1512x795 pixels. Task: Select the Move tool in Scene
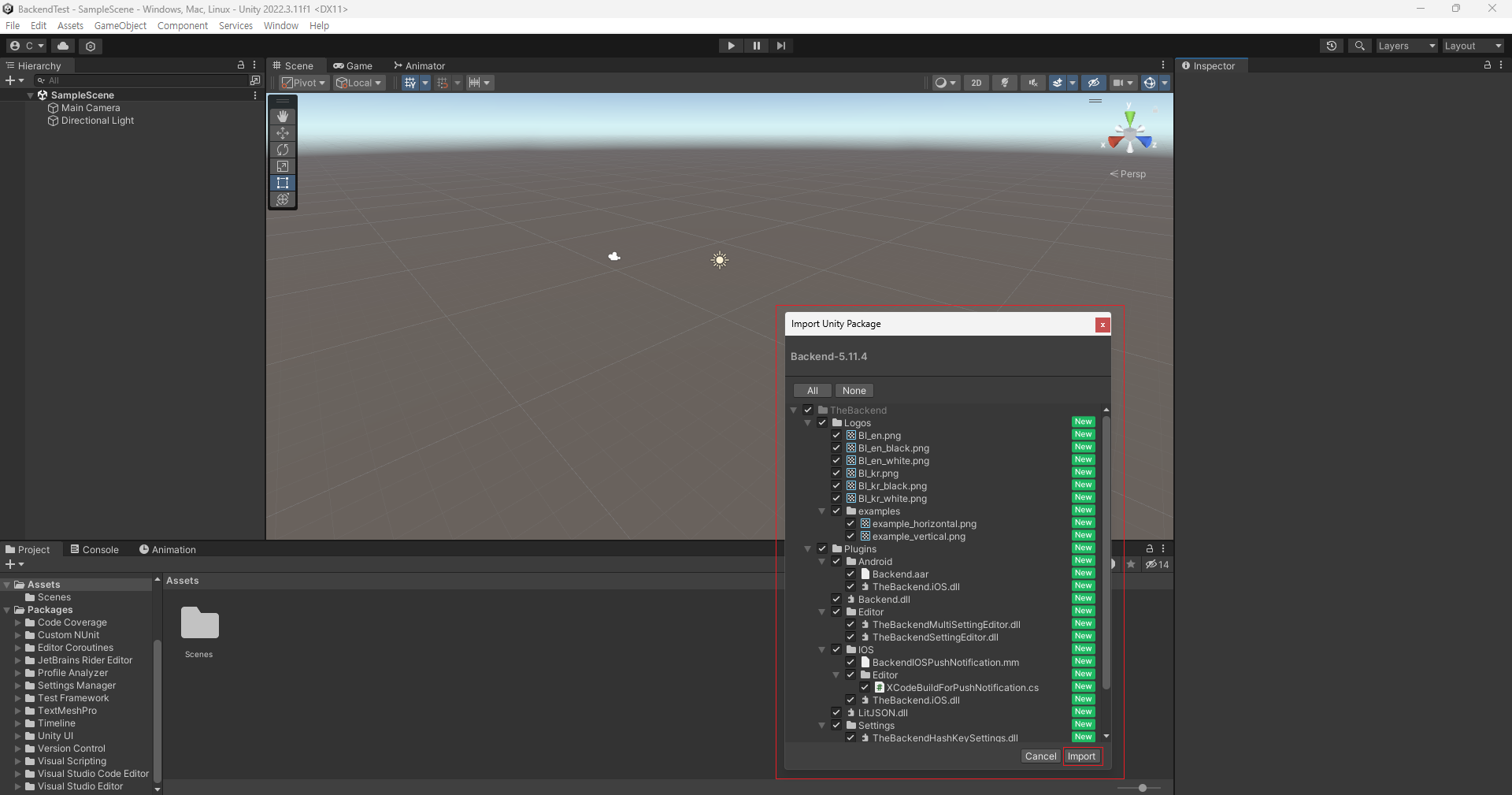pos(283,133)
